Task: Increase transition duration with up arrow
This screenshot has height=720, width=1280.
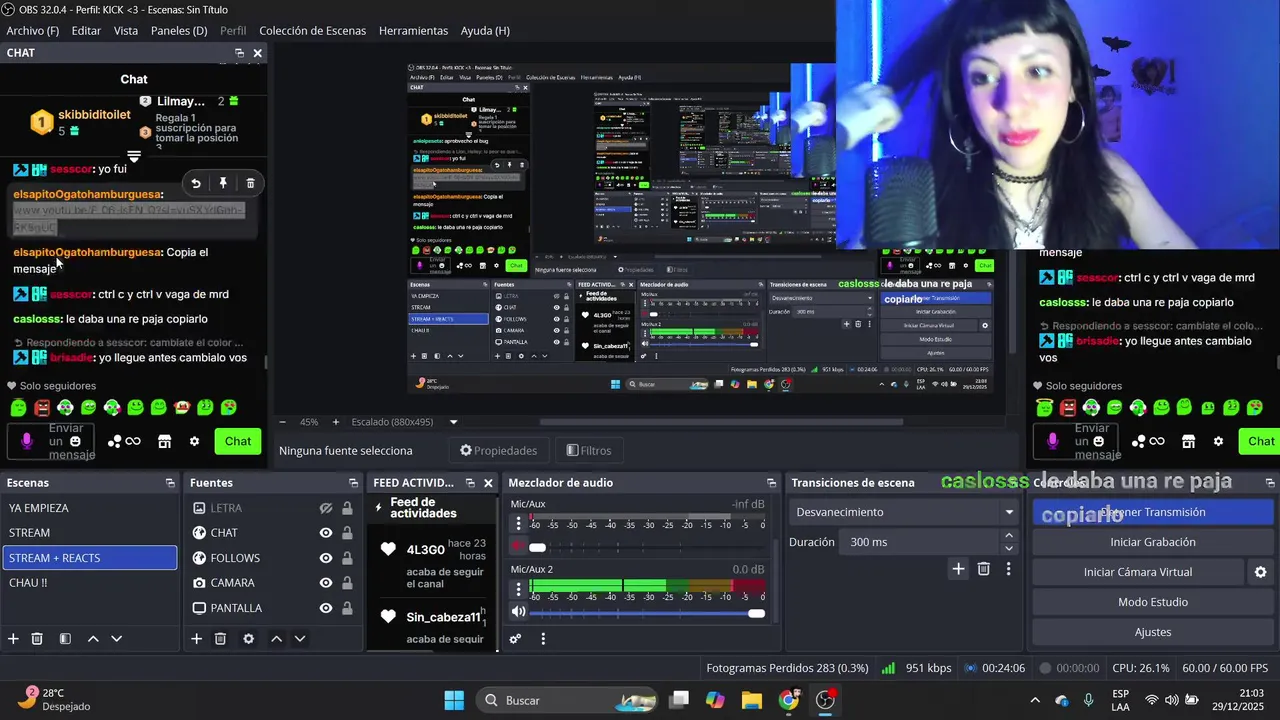Action: pyautogui.click(x=1008, y=536)
